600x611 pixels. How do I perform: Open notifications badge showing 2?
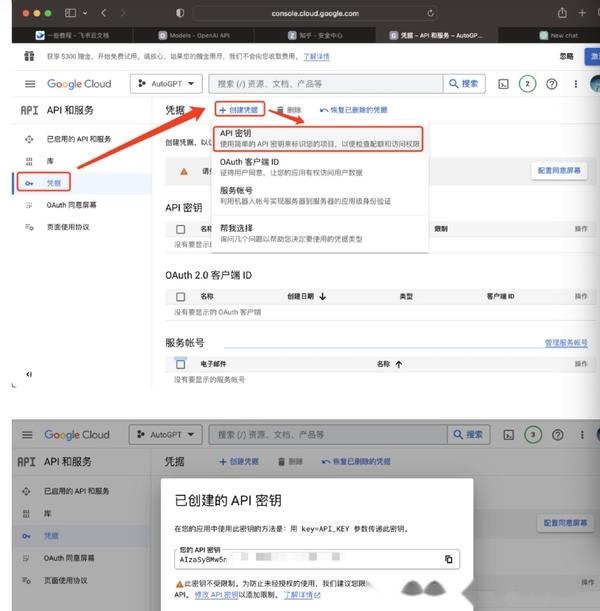coord(527,84)
